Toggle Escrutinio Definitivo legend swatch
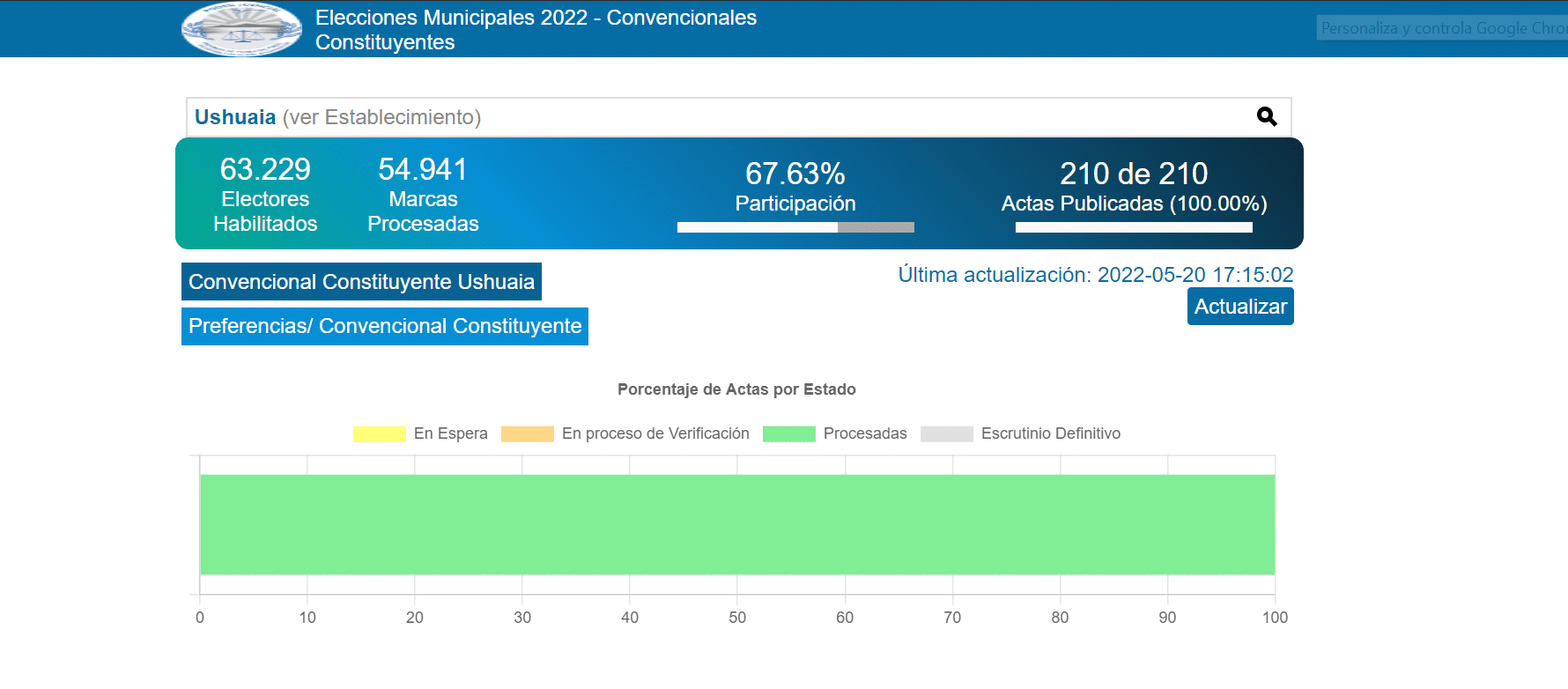This screenshot has width=1568, height=689. [x=946, y=433]
